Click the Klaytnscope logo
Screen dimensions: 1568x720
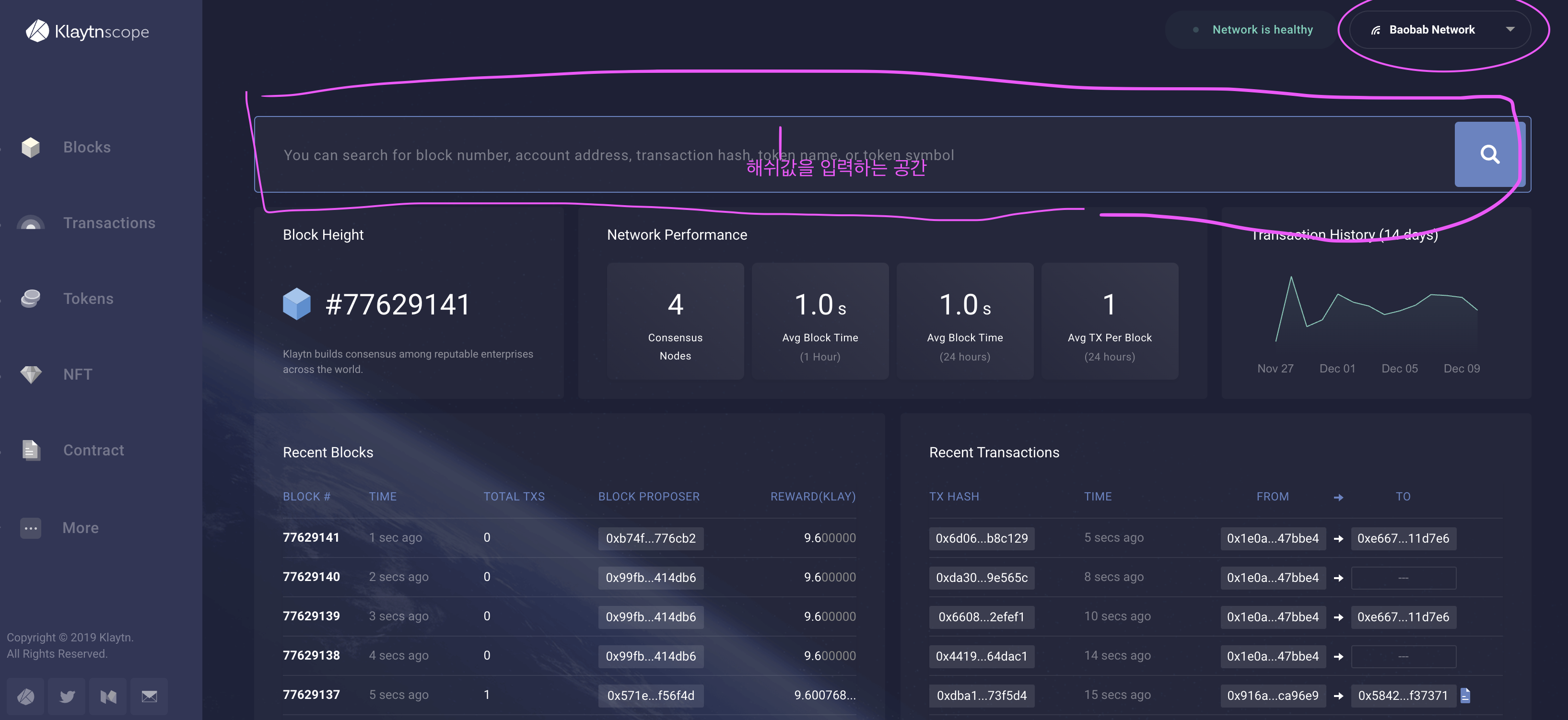88,31
